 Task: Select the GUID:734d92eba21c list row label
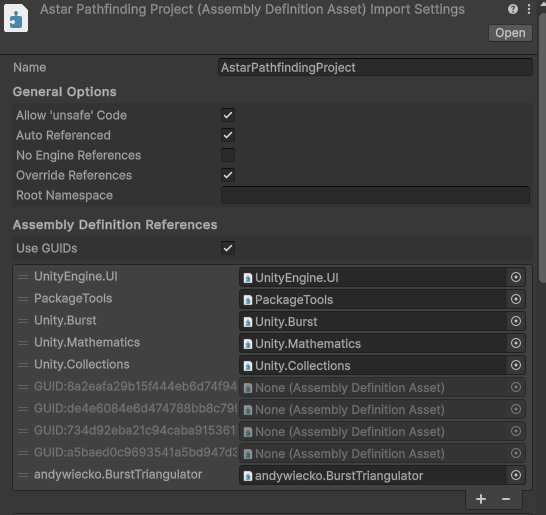(135, 430)
